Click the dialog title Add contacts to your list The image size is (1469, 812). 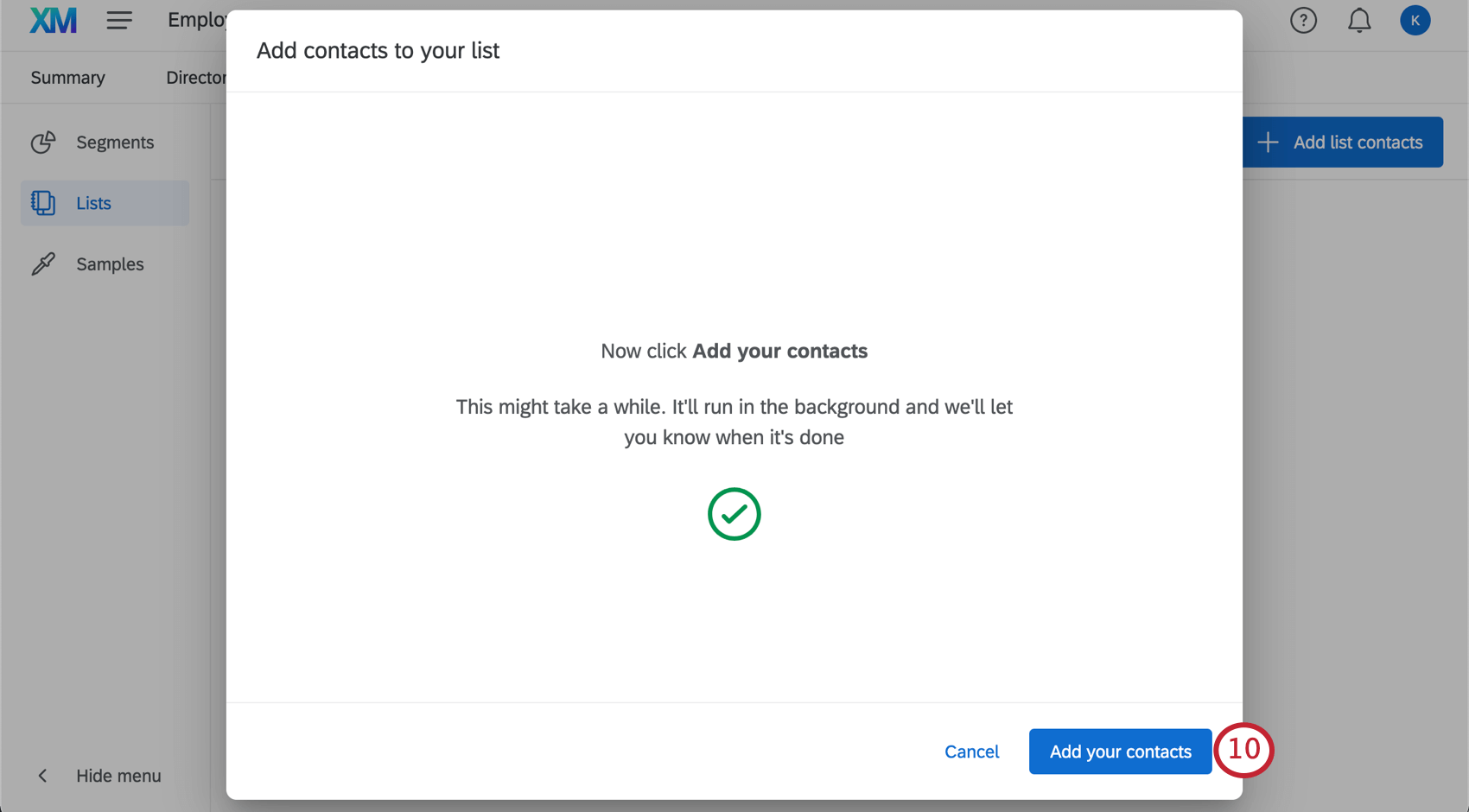[378, 50]
